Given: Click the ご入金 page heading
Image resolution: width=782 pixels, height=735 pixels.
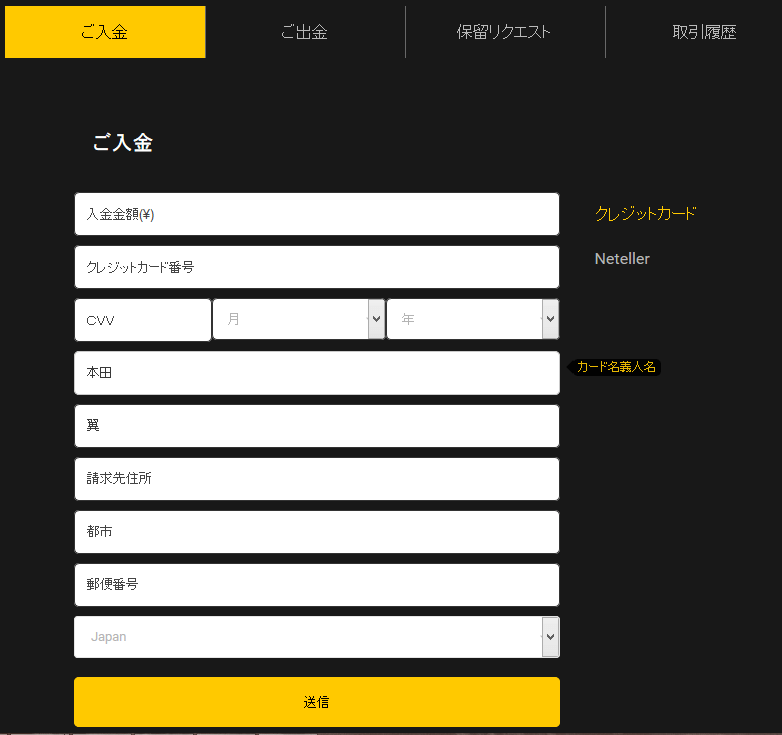Looking at the screenshot, I should (x=123, y=143).
